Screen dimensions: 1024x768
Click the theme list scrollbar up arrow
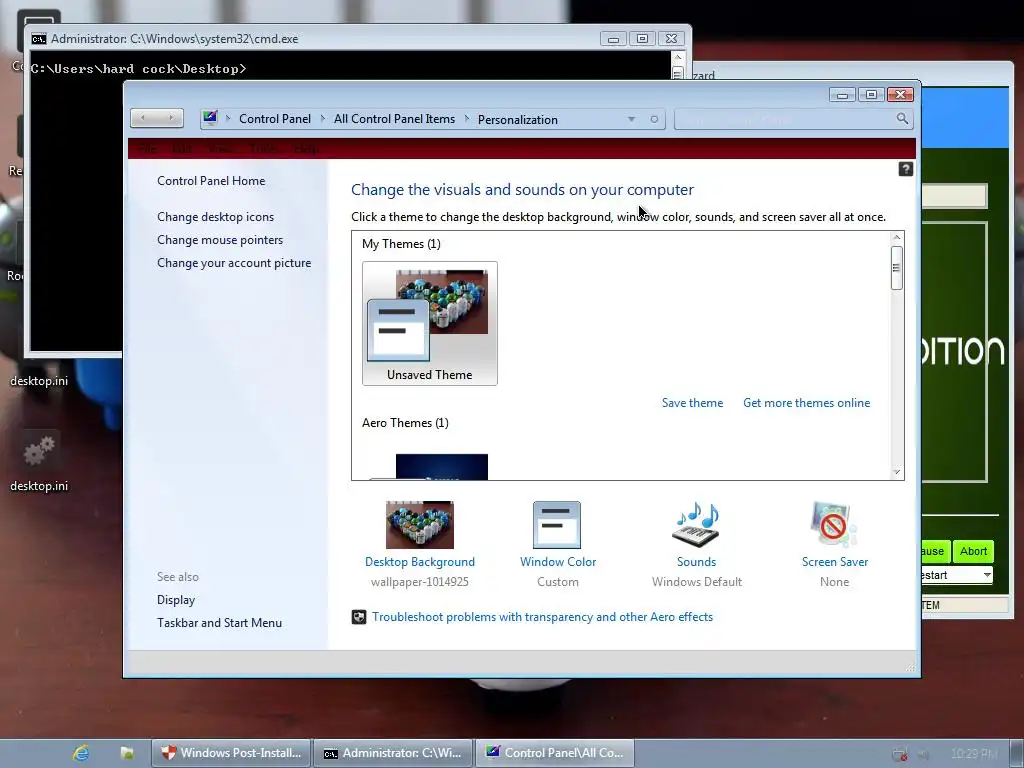897,238
